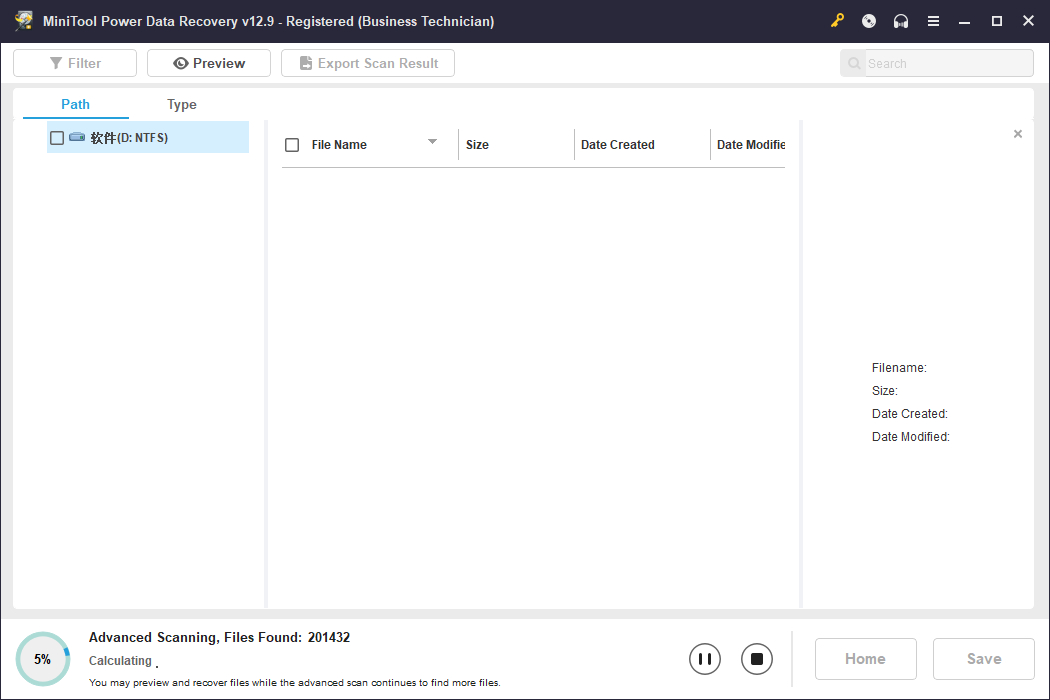The image size is (1050, 700).
Task: Click the search magnifier icon
Action: (854, 64)
